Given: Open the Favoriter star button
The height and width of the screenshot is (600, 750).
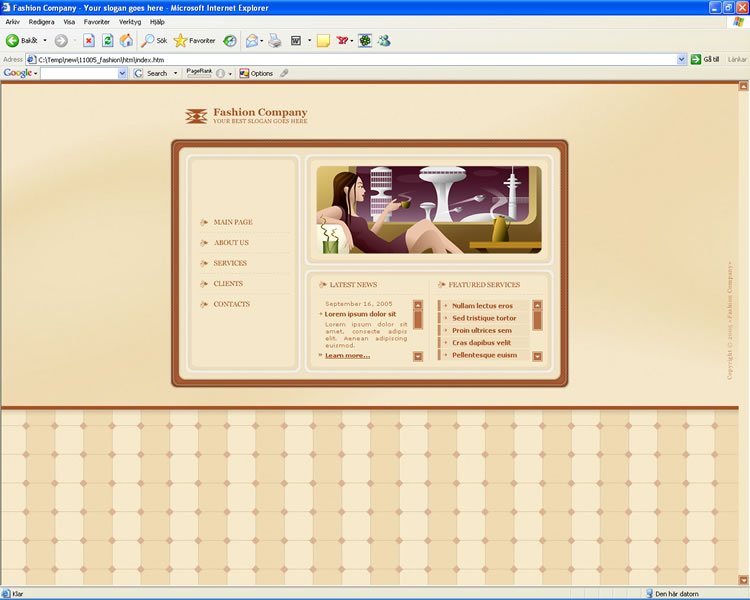Looking at the screenshot, I should coord(194,41).
